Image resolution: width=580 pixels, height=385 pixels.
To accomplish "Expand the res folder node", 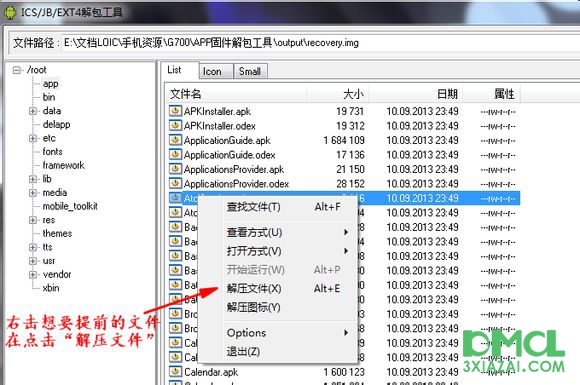I will click(x=33, y=220).
